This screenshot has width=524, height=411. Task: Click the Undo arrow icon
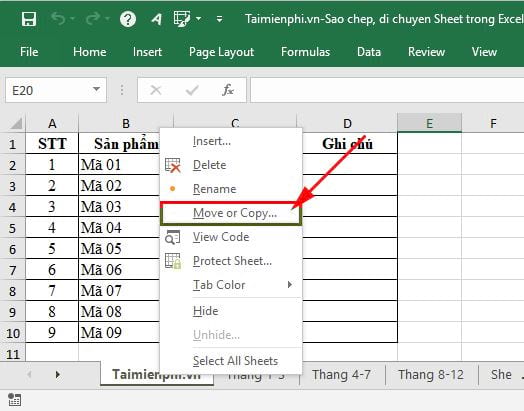tap(58, 19)
